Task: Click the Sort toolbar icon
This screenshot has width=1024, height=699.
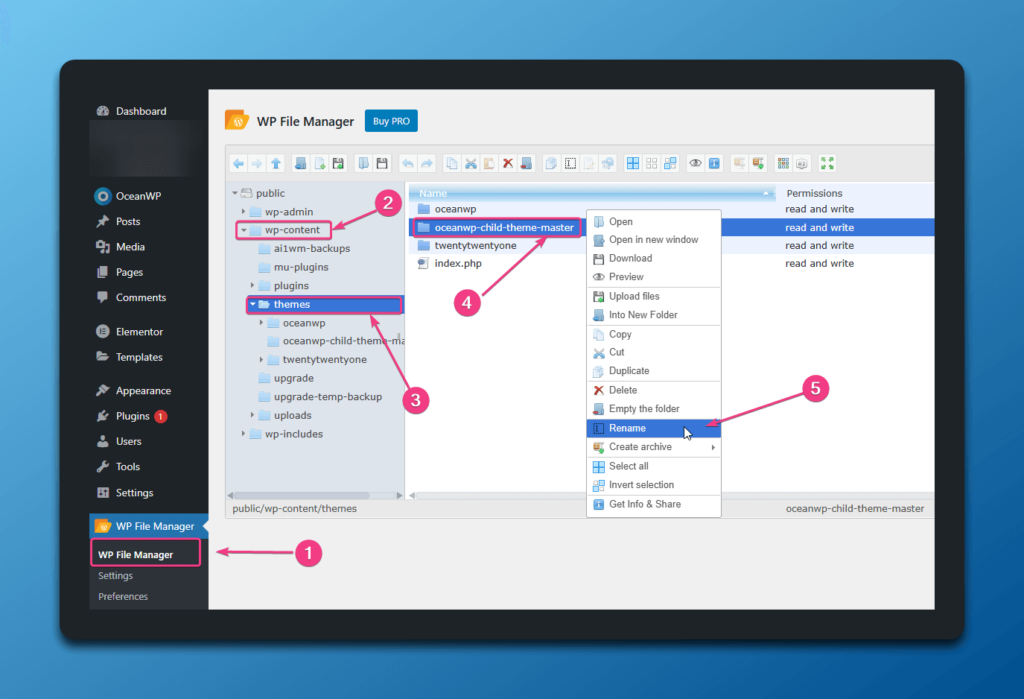Action: pos(802,163)
